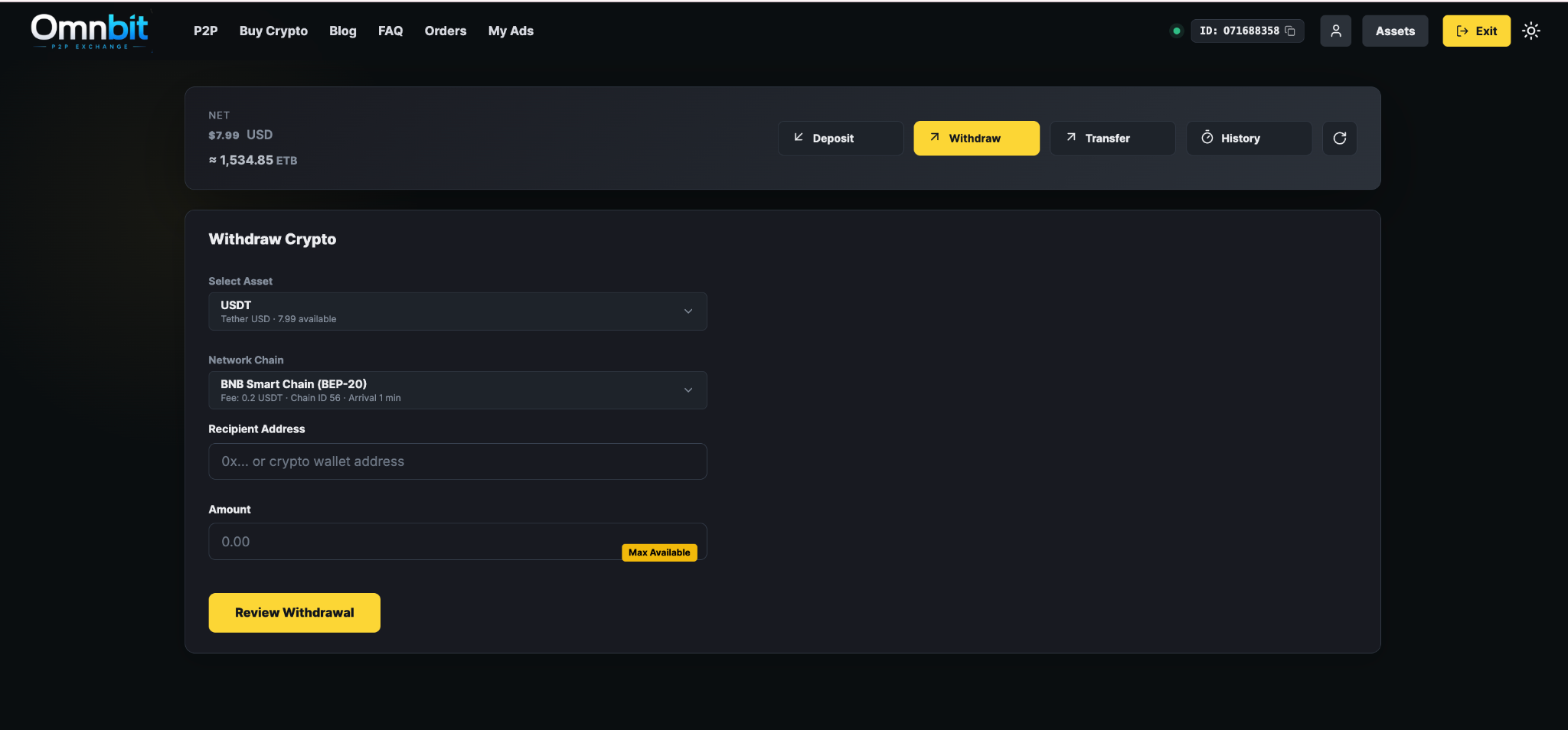Open the Blog link in navigation
Image resolution: width=1568 pixels, height=730 pixels.
click(x=342, y=31)
